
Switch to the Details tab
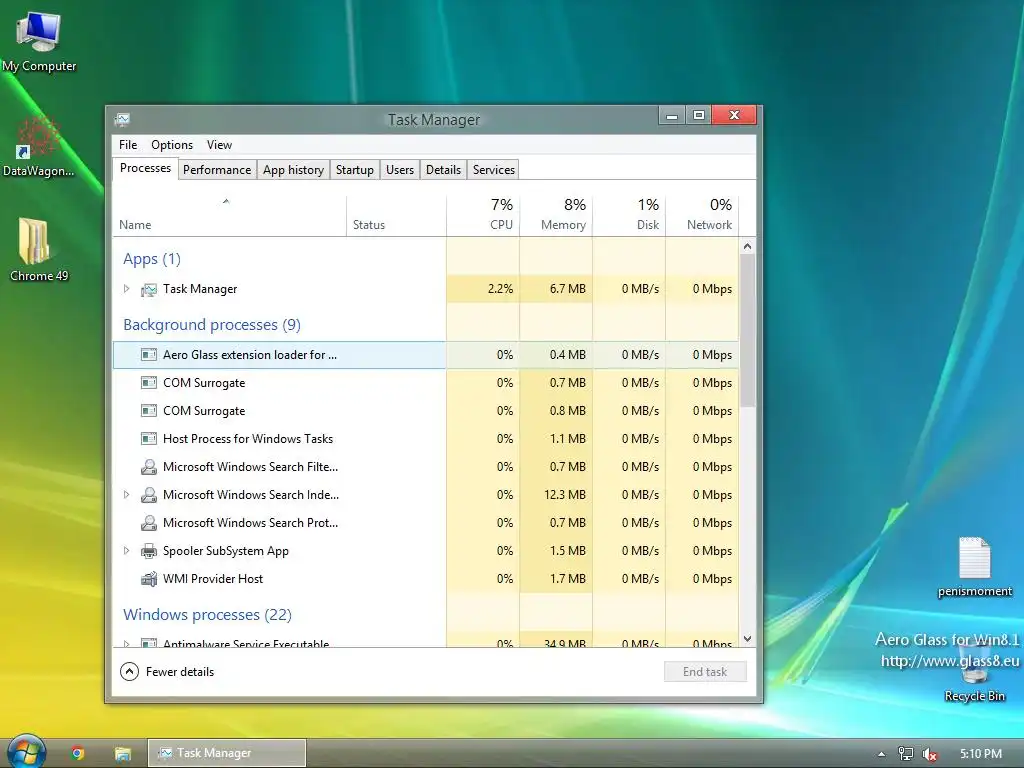pyautogui.click(x=443, y=170)
